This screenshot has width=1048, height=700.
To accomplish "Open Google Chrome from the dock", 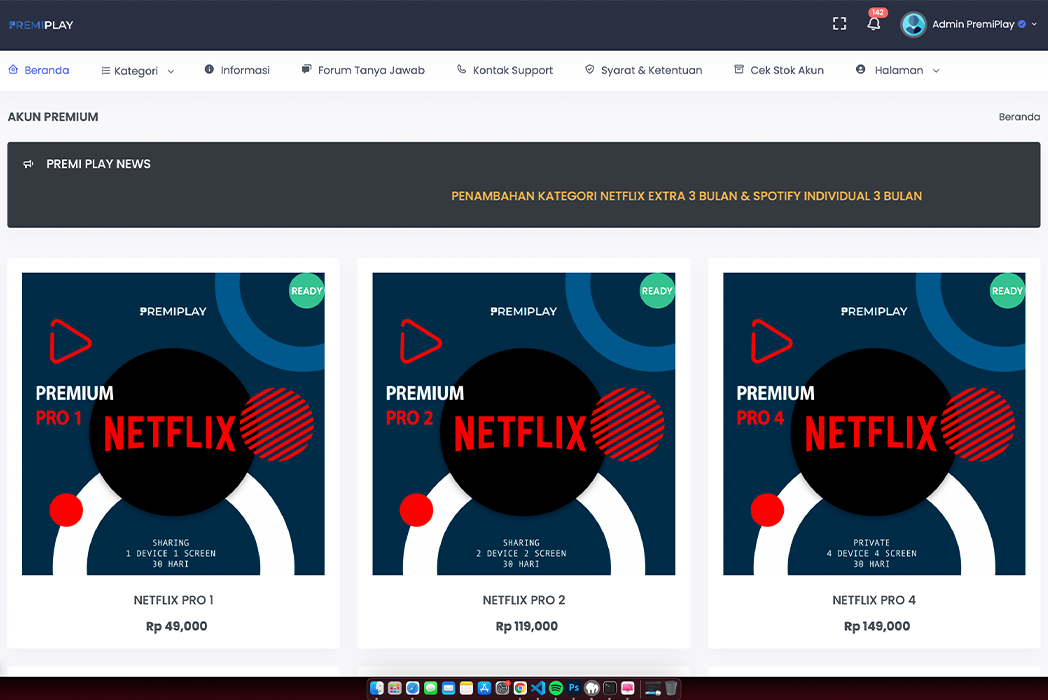I will 520,688.
